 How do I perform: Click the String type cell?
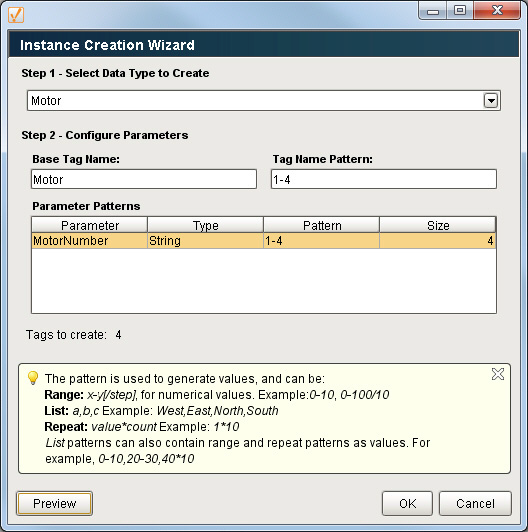[x=205, y=241]
